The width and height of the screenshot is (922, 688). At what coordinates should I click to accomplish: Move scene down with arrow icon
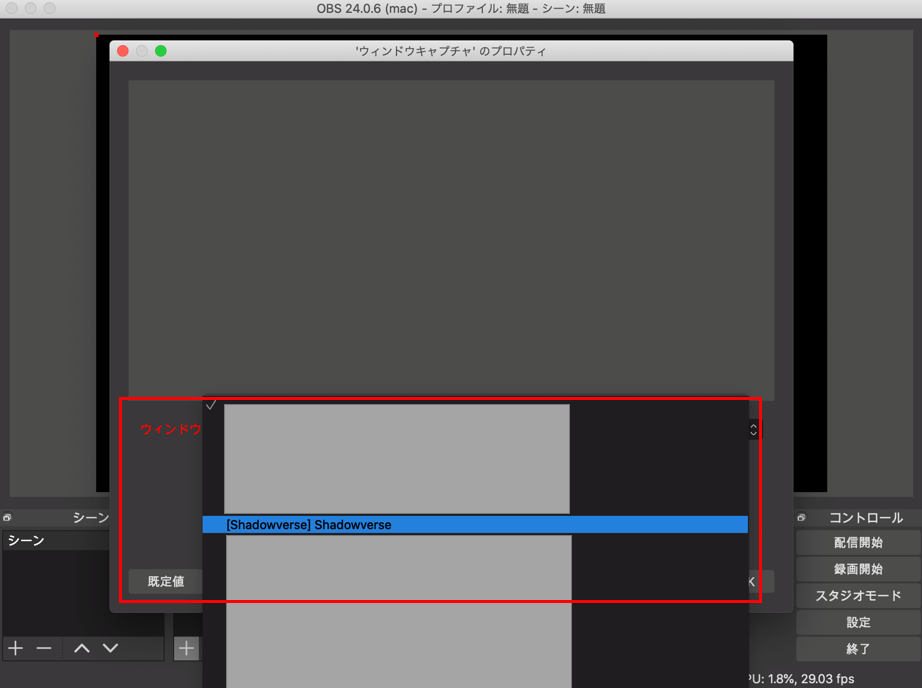[x=111, y=648]
